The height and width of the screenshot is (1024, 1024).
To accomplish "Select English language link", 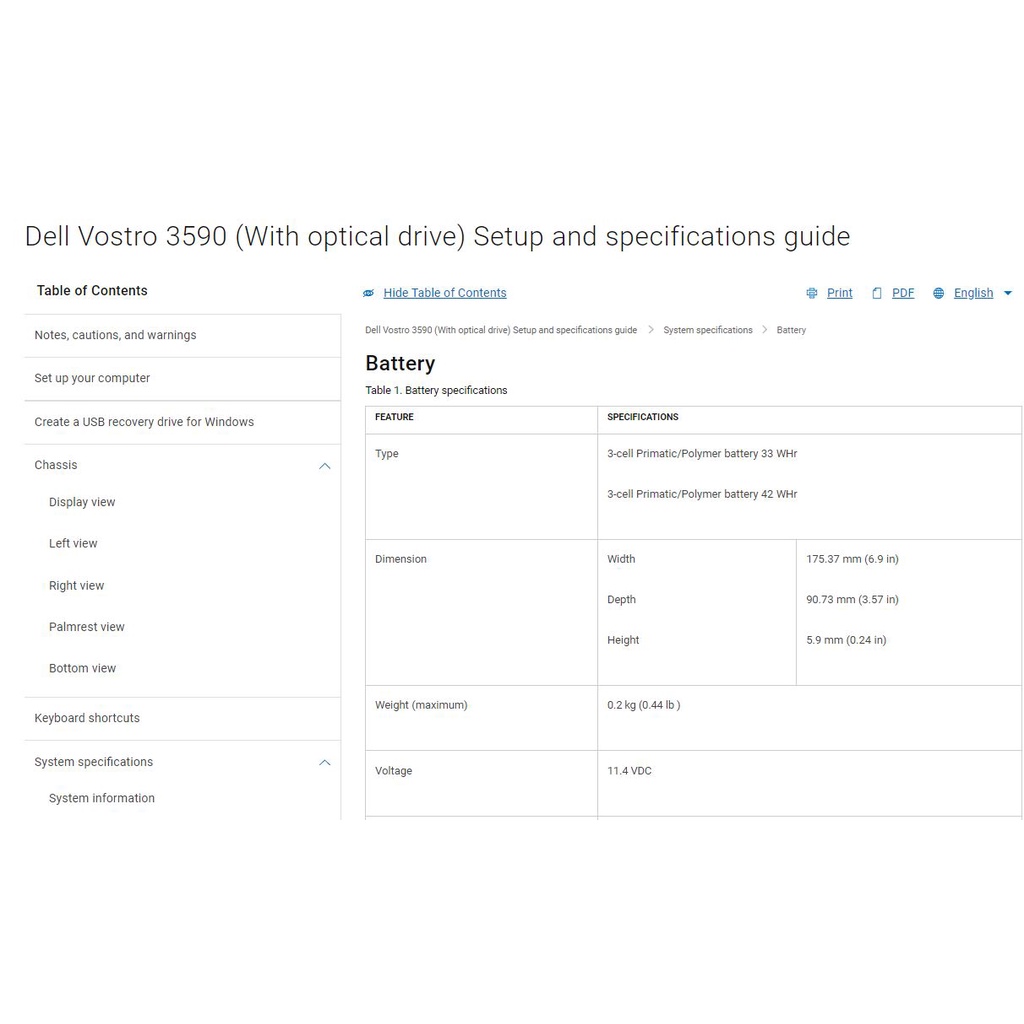I will pyautogui.click(x=973, y=293).
